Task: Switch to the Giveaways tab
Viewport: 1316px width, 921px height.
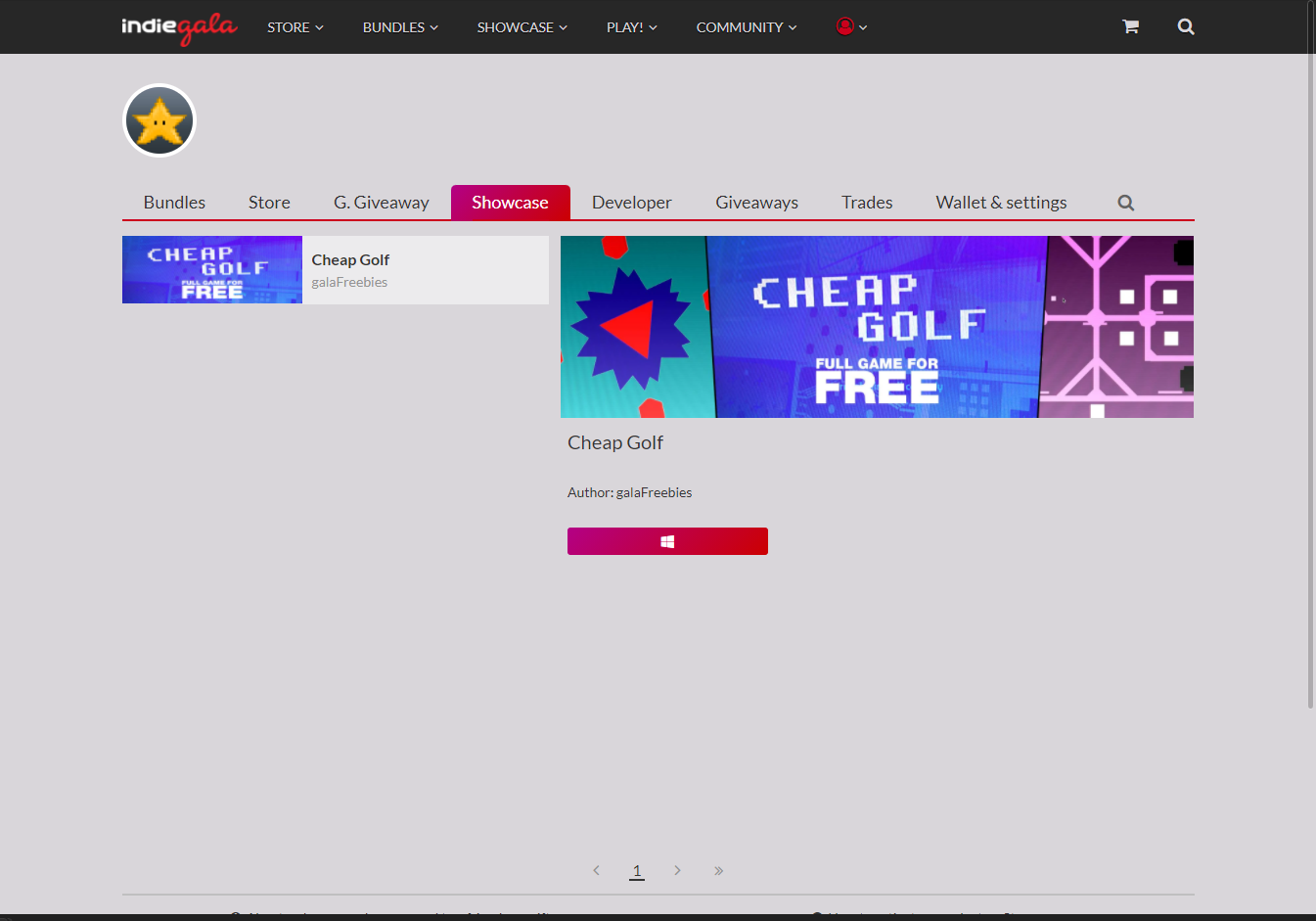Action: pos(756,203)
